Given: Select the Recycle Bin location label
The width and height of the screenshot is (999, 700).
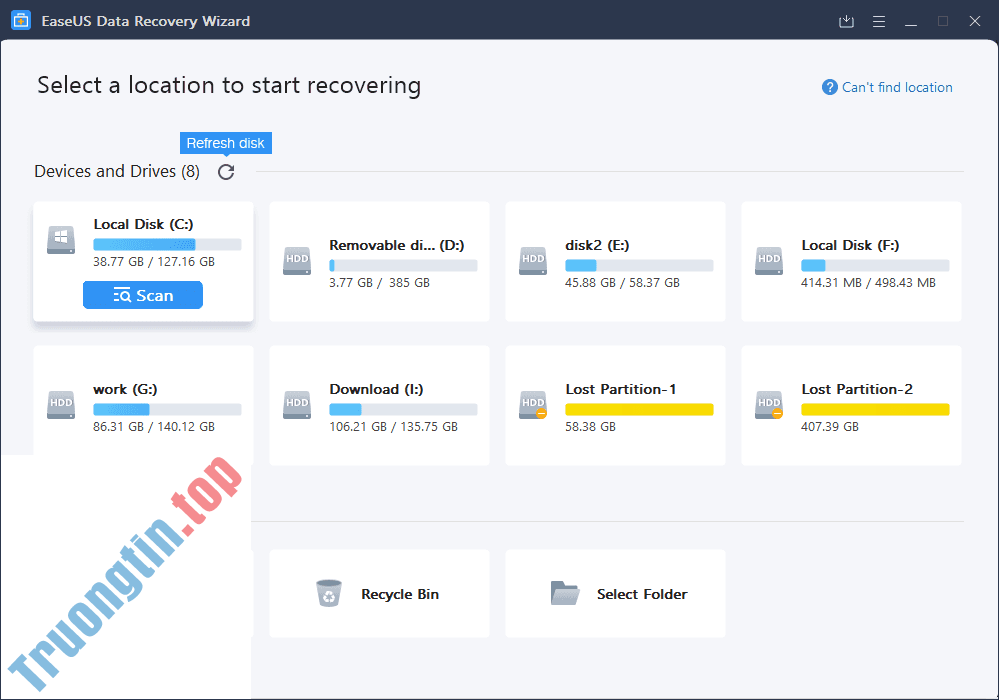Looking at the screenshot, I should (x=400, y=594).
